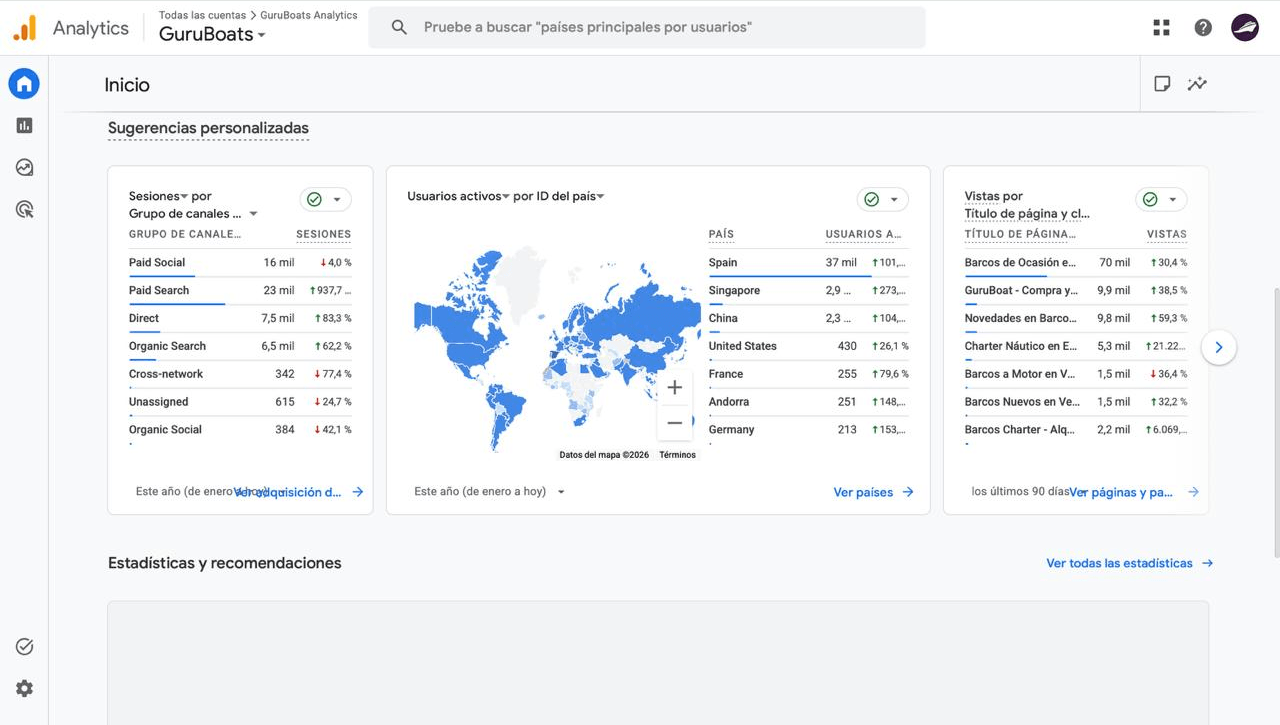This screenshot has height=725, width=1280.
Task: Open the map card date range dropdown
Action: point(490,492)
